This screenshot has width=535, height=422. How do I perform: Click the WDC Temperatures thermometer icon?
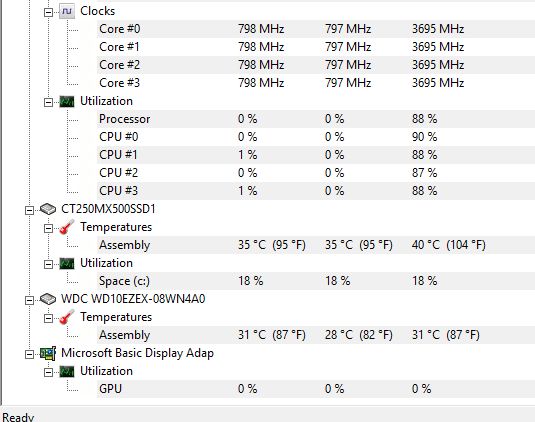[x=67, y=317]
